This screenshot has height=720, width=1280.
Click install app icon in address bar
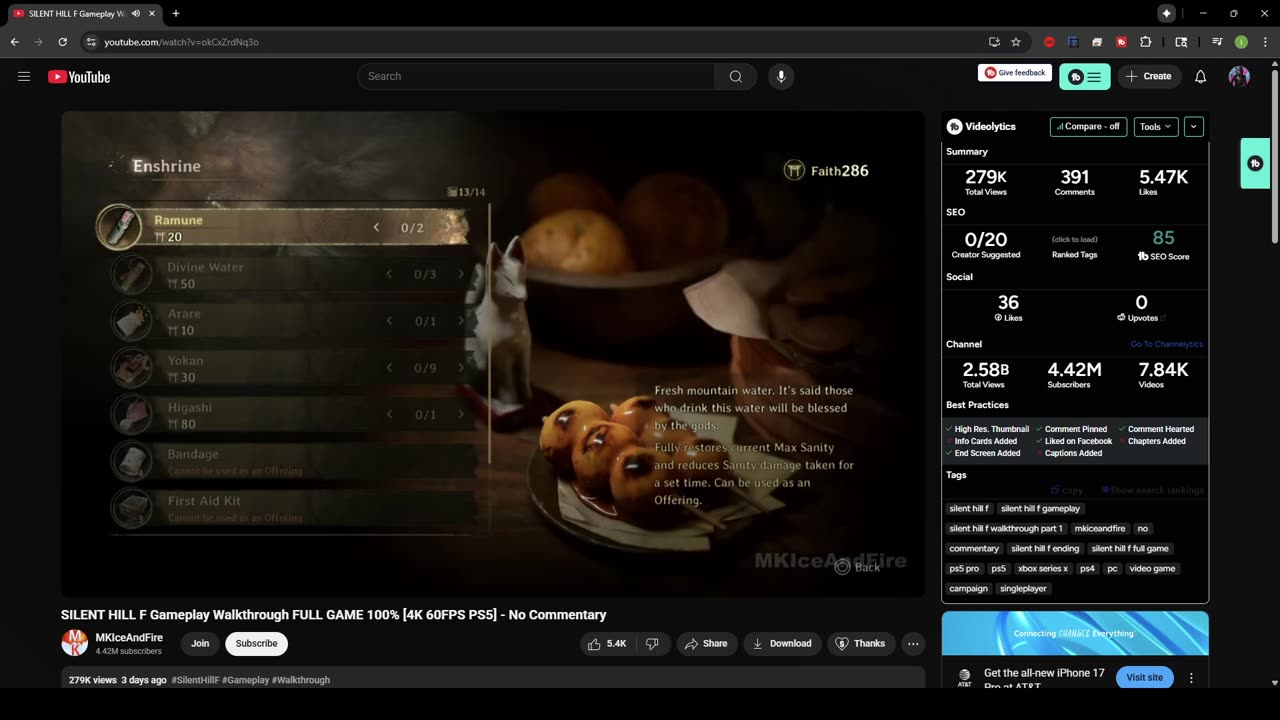(x=994, y=42)
